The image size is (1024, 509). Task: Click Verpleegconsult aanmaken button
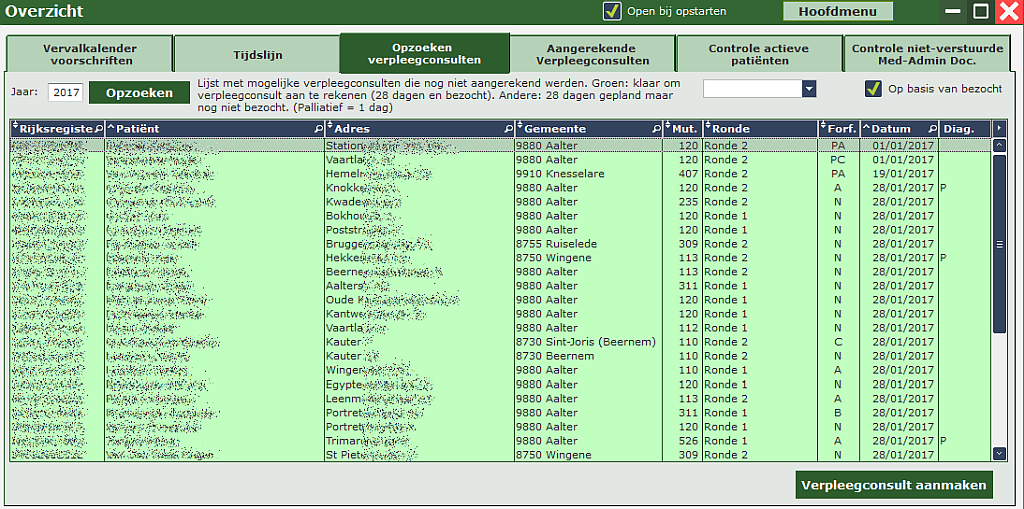(x=894, y=485)
